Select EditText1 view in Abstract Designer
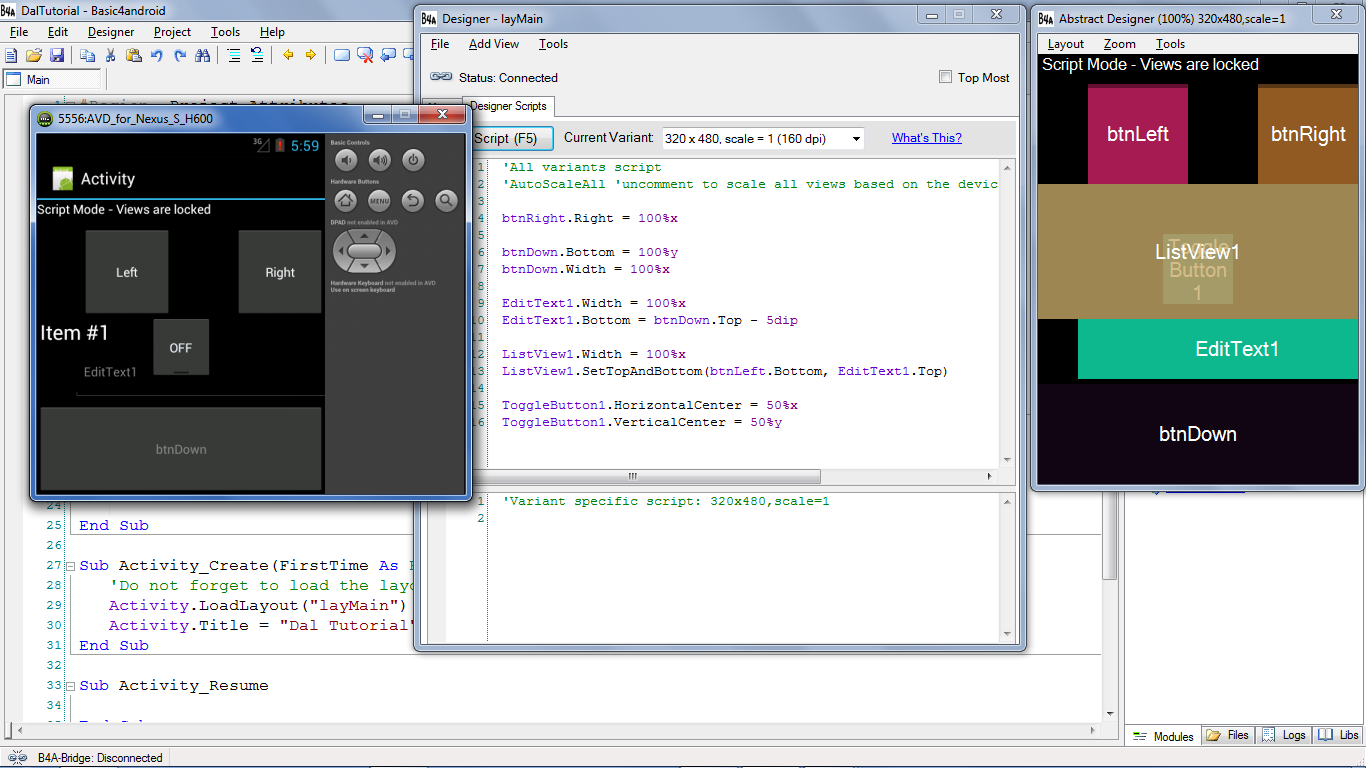This screenshot has width=1366, height=768. point(1218,349)
